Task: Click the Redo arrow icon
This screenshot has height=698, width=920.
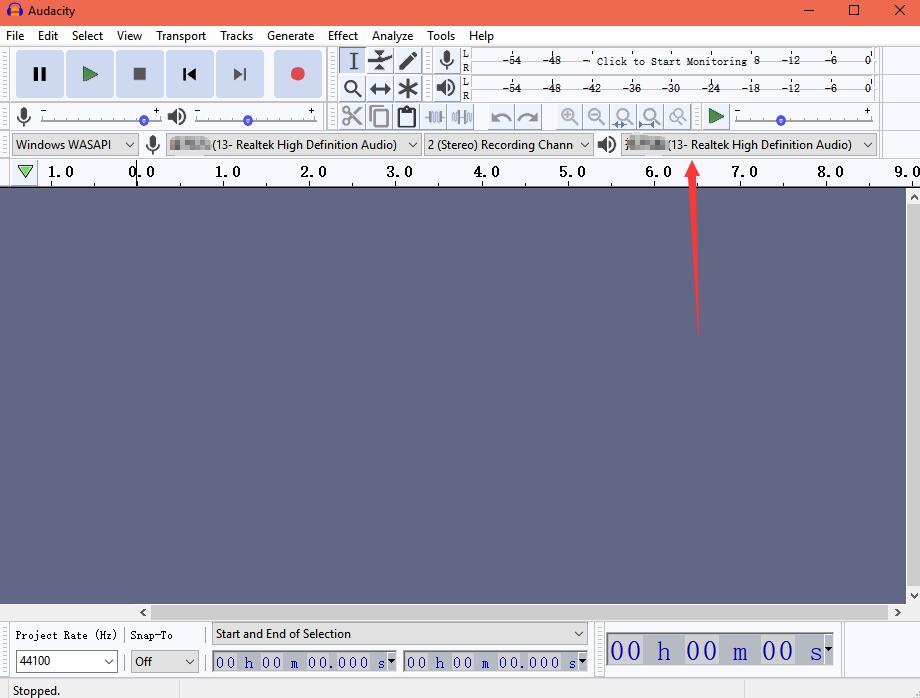Action: (528, 117)
